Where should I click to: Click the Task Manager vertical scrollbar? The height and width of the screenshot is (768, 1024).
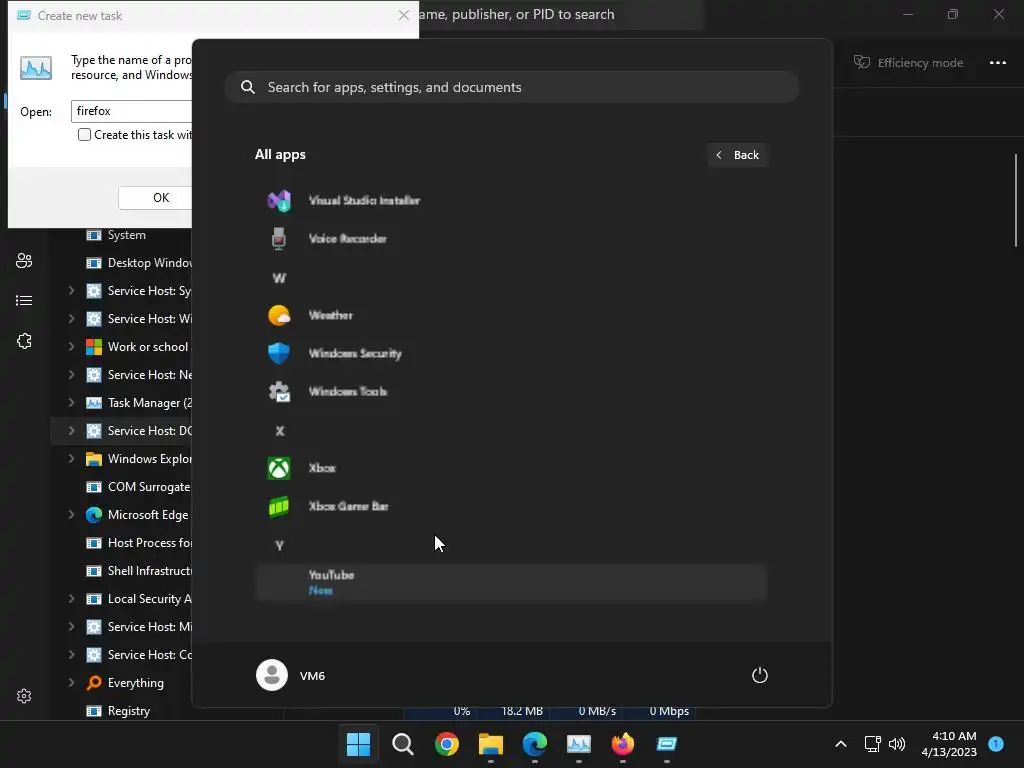(x=1016, y=200)
